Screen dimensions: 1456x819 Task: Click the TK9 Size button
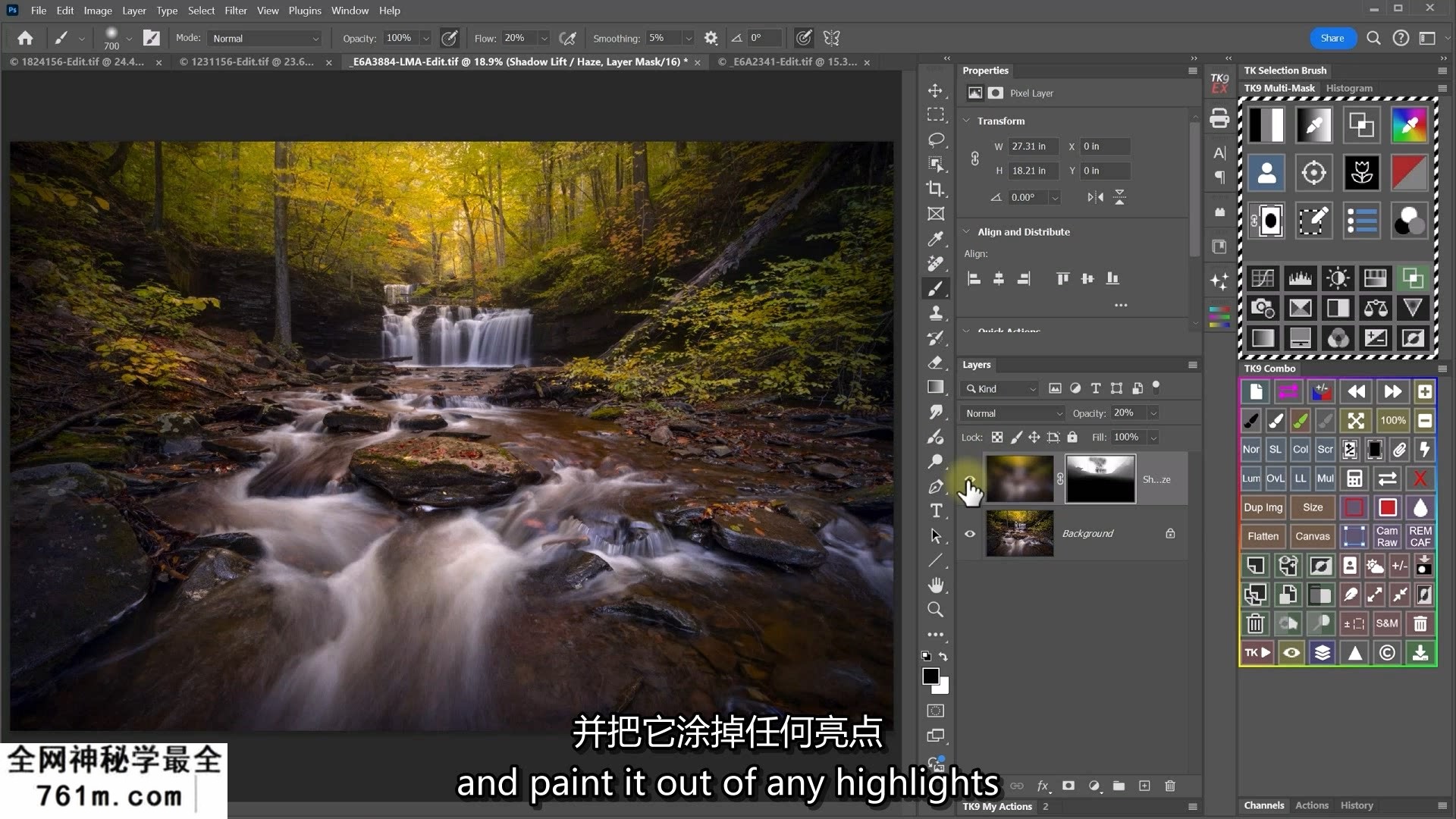click(x=1313, y=507)
